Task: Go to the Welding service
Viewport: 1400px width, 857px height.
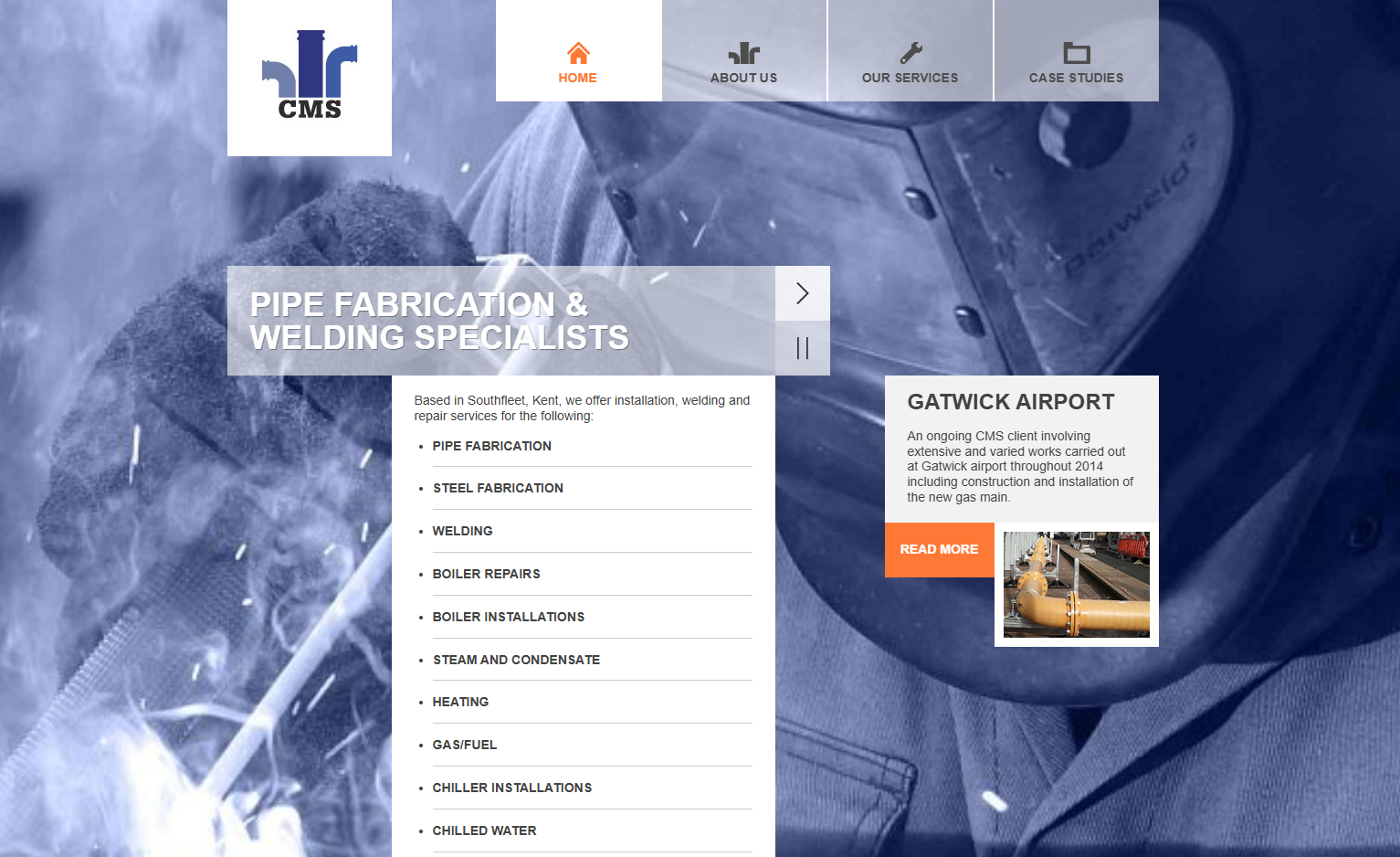Action: pos(462,531)
